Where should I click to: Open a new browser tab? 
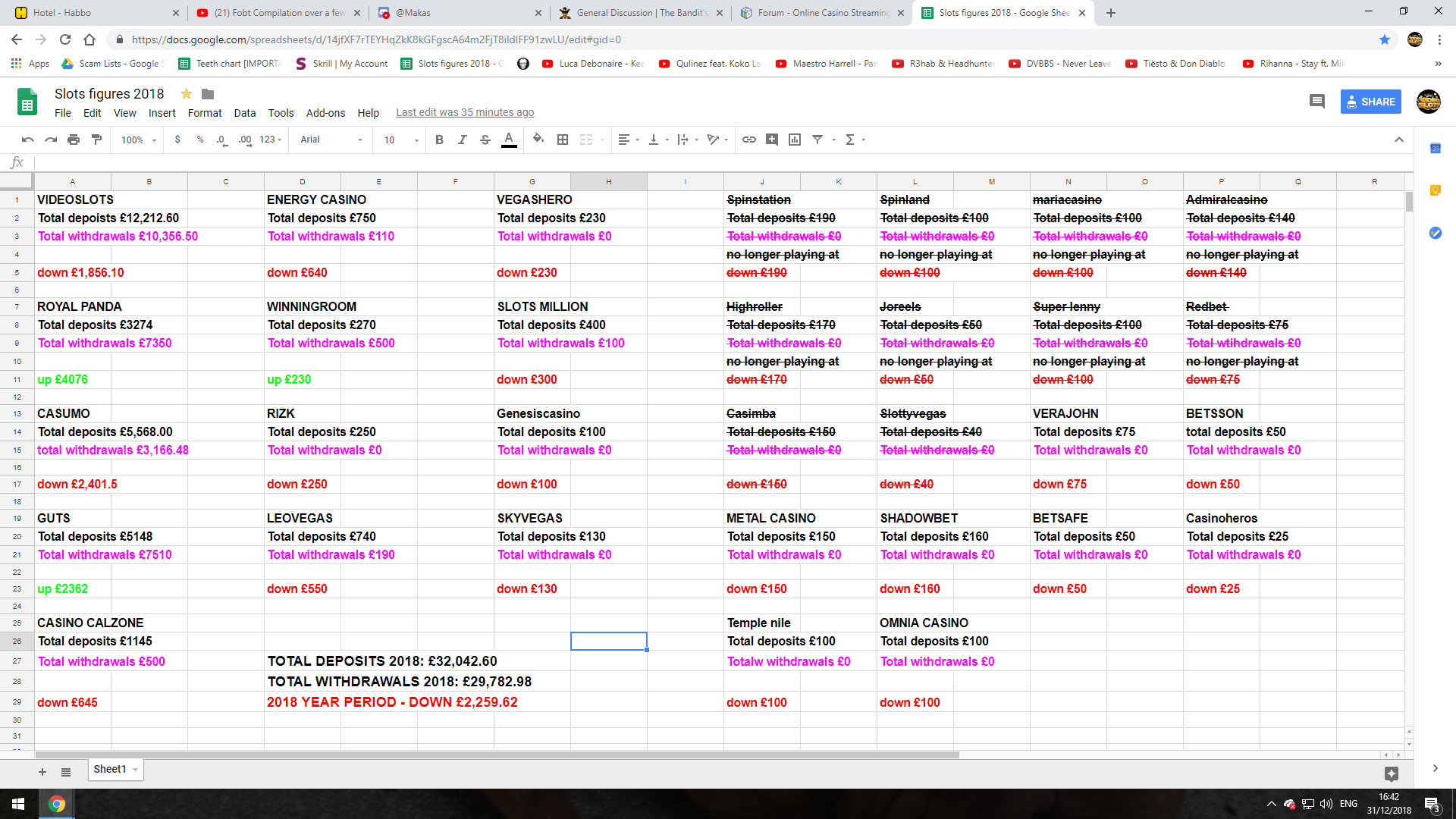[x=1111, y=13]
